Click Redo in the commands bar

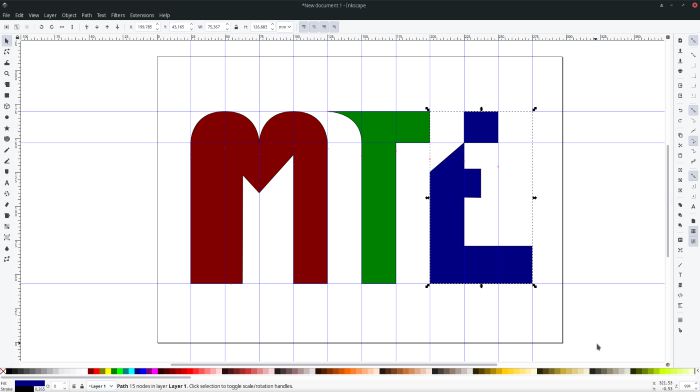(680, 121)
